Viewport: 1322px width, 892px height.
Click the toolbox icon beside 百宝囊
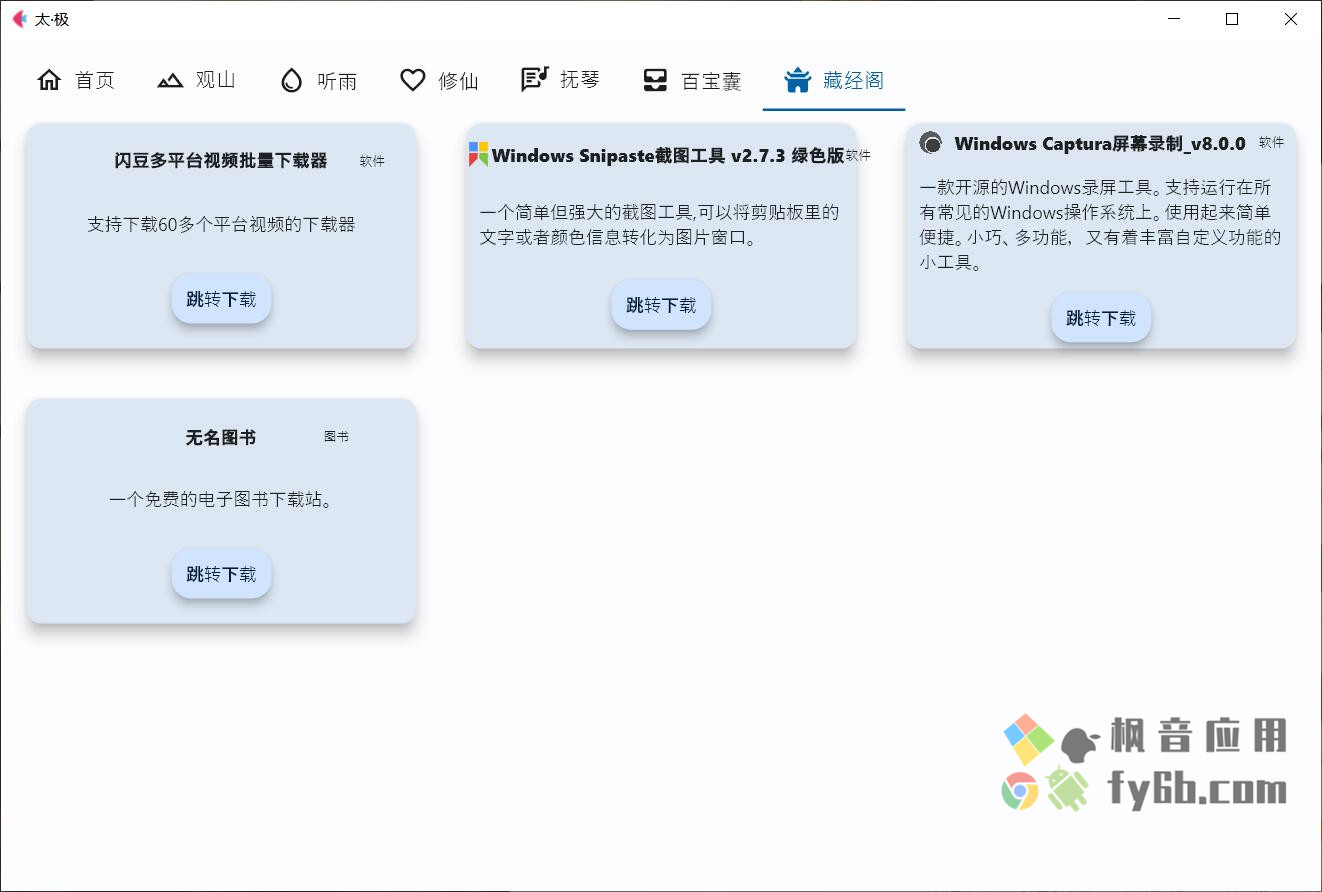point(655,80)
